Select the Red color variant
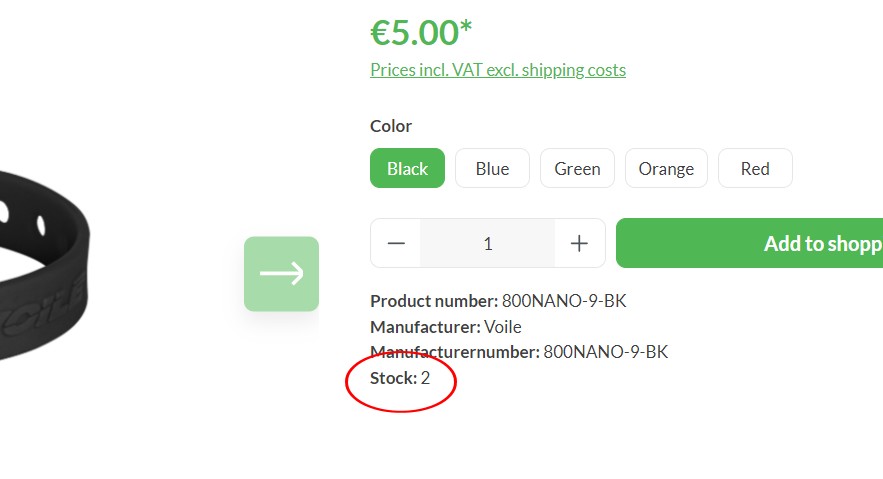 point(755,169)
